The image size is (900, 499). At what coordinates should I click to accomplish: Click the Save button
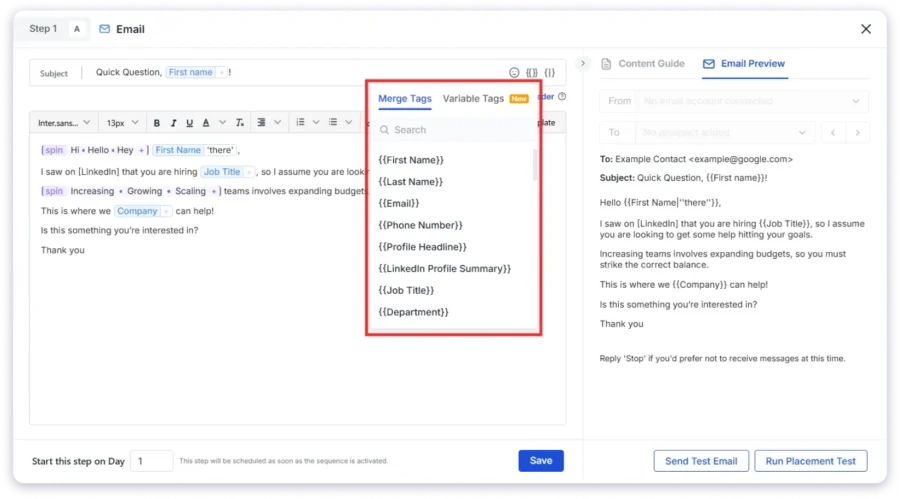click(x=541, y=461)
